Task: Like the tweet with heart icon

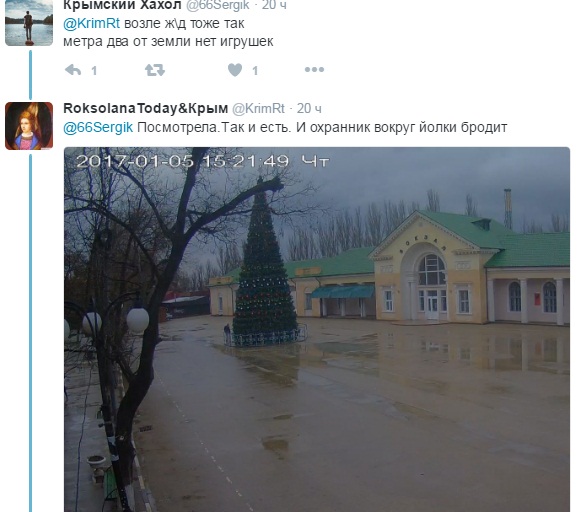Action: (235, 70)
